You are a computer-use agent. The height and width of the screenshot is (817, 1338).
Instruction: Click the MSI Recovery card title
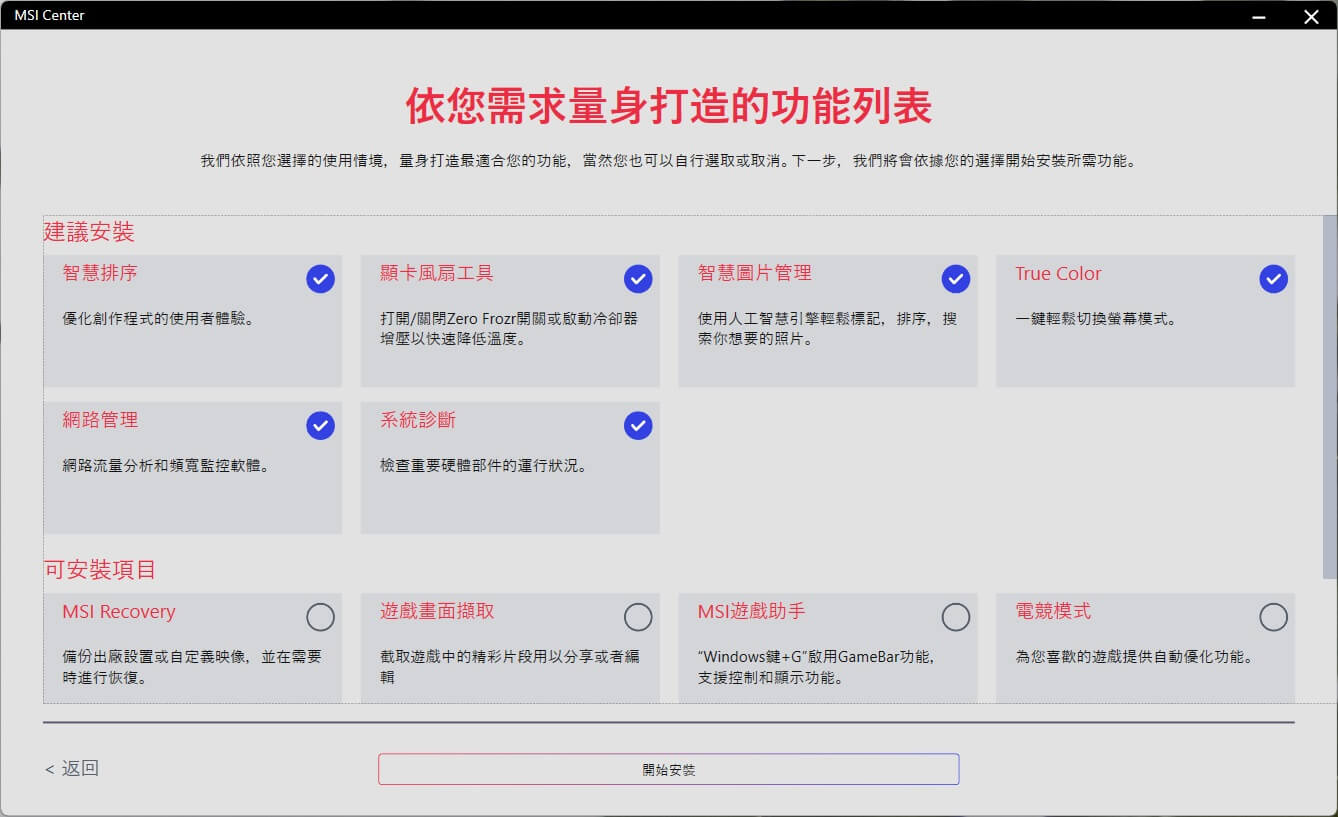[x=119, y=611]
